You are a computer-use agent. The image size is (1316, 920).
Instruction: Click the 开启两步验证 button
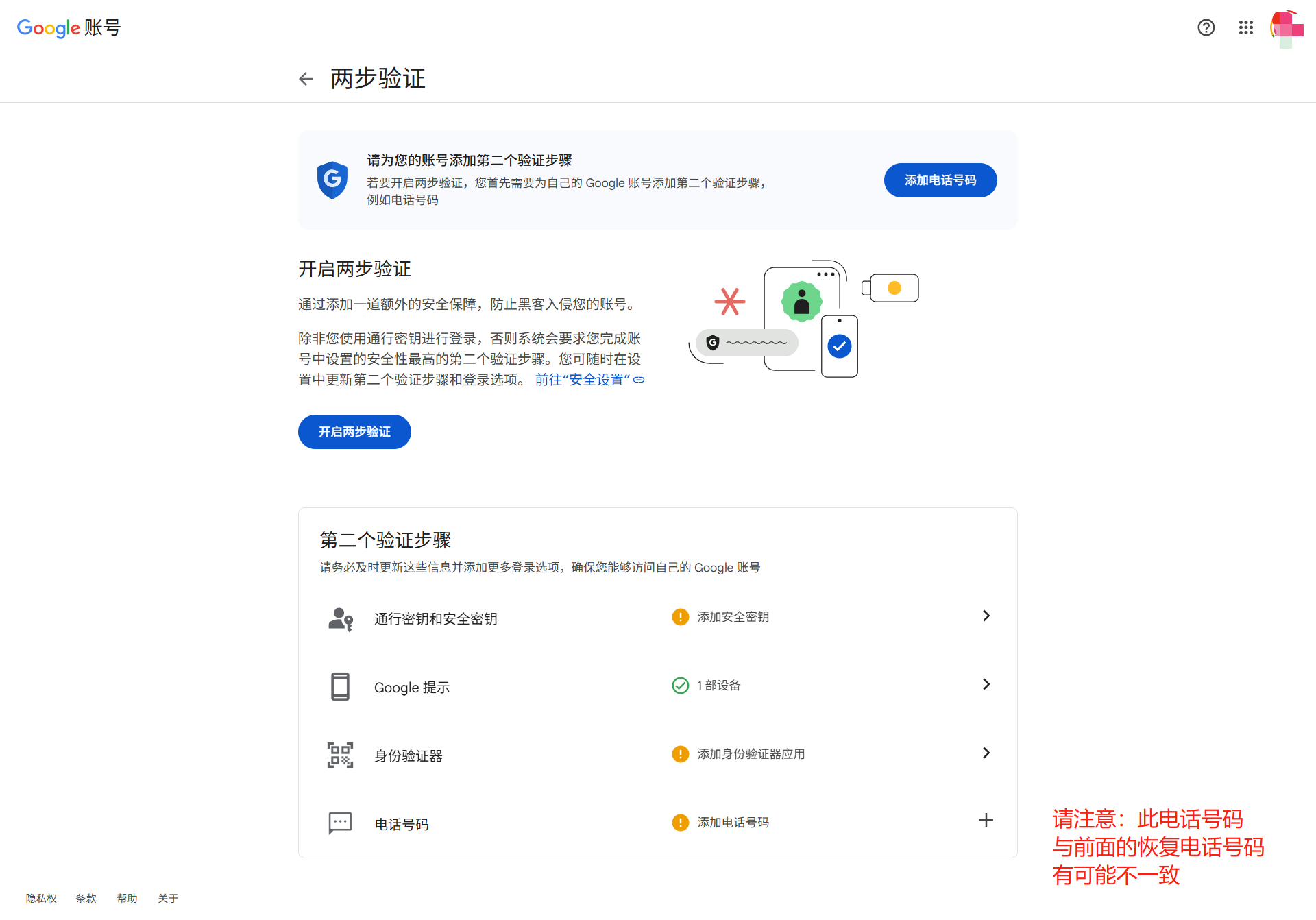pyautogui.click(x=354, y=432)
